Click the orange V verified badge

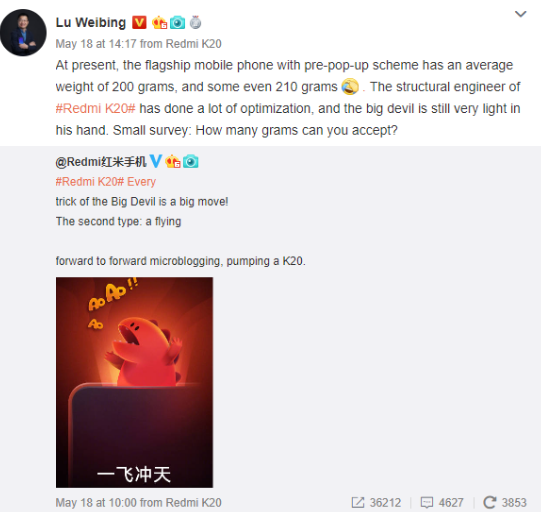pyautogui.click(x=139, y=23)
